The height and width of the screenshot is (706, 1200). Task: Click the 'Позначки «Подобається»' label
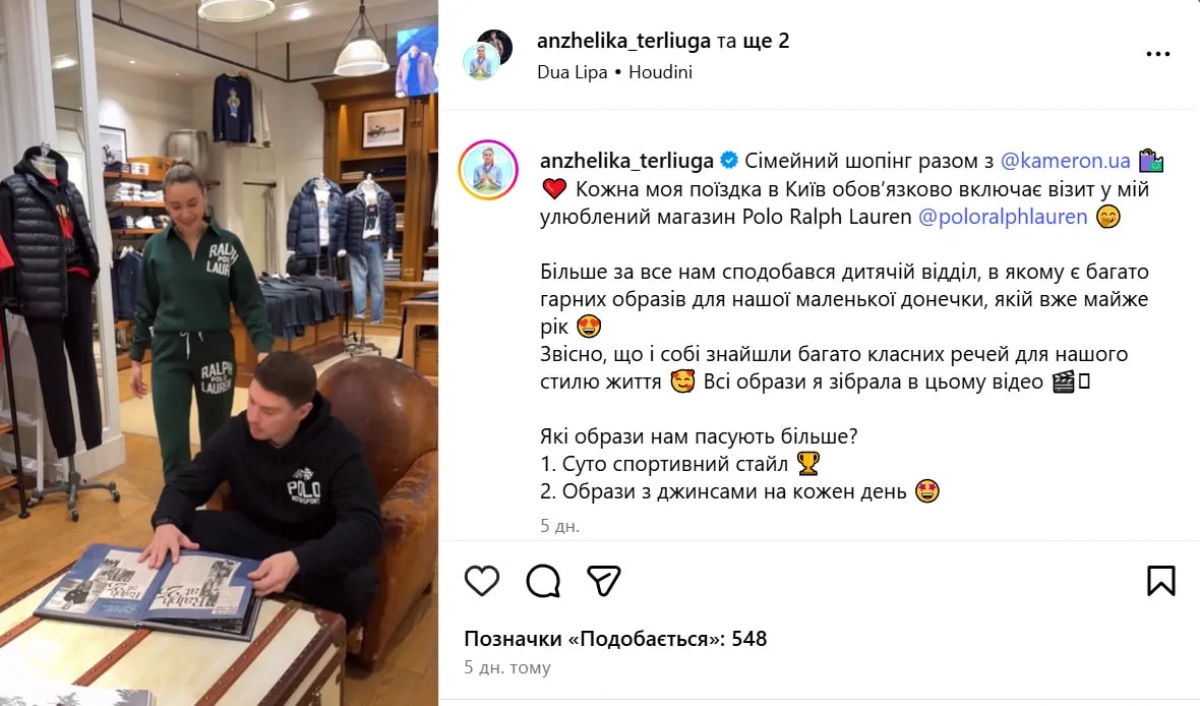[594, 639]
